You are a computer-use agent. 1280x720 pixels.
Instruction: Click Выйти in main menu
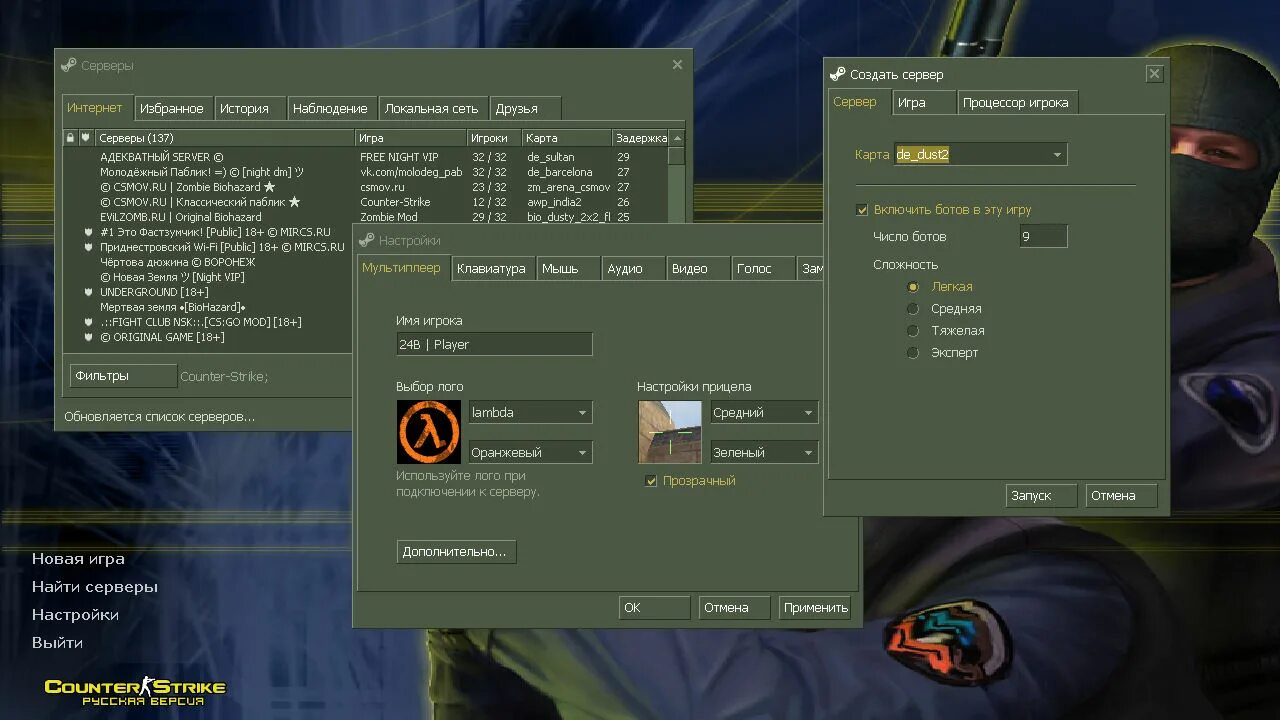click(57, 643)
